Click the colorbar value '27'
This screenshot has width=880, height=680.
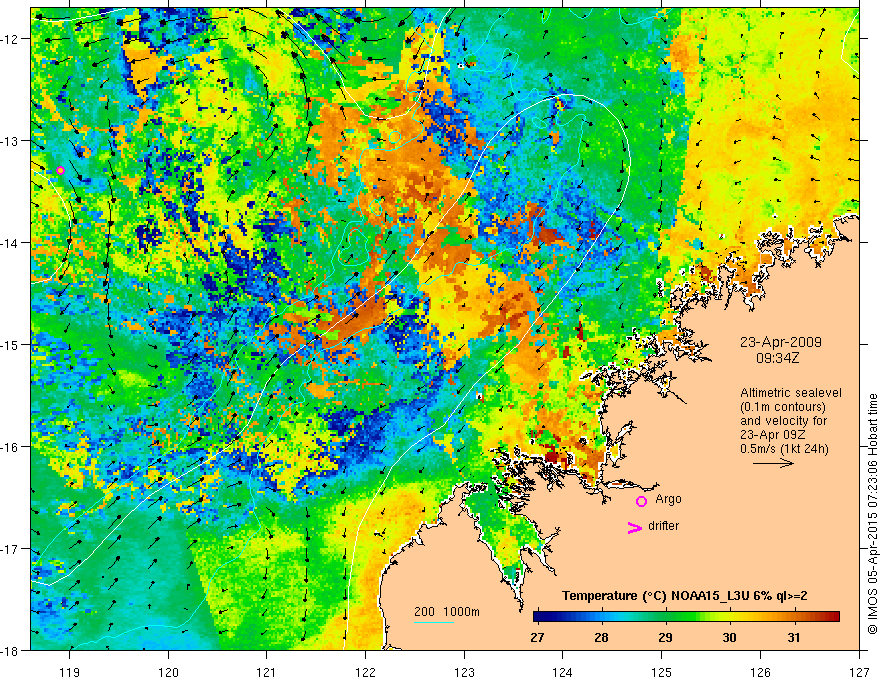537,638
